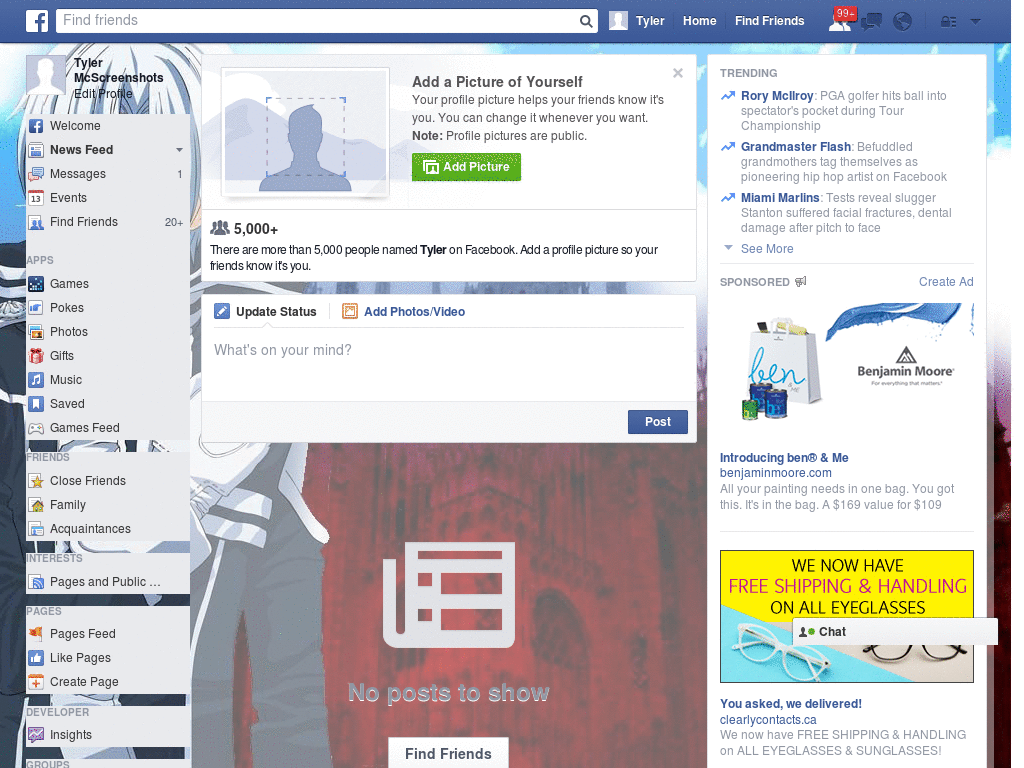Click the search magnifier icon
Viewport: 1024px width, 768px height.
tap(586, 22)
